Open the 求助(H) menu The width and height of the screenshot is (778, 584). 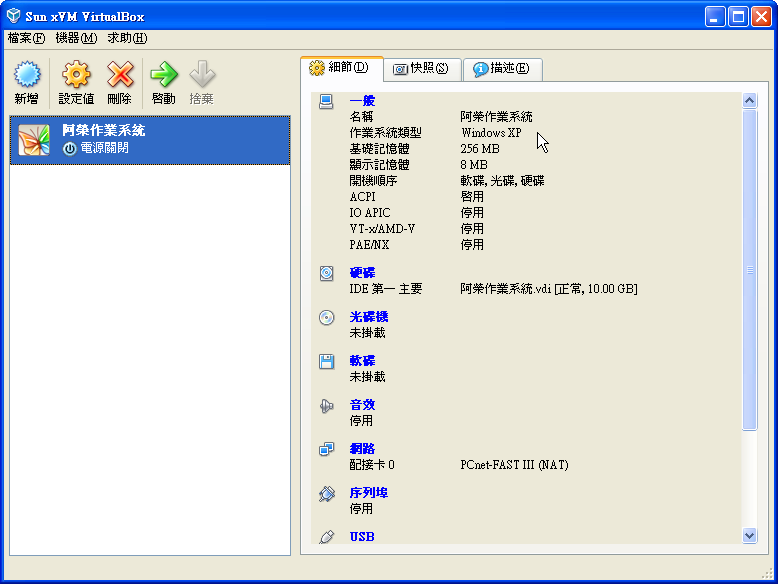click(127, 38)
